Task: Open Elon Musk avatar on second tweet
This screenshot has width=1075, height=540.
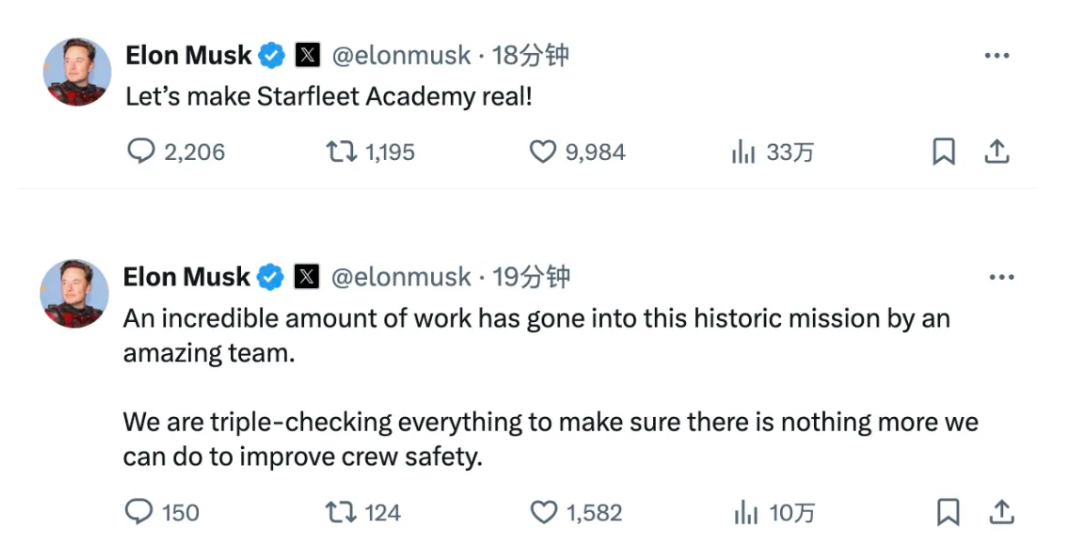Action: [76, 293]
